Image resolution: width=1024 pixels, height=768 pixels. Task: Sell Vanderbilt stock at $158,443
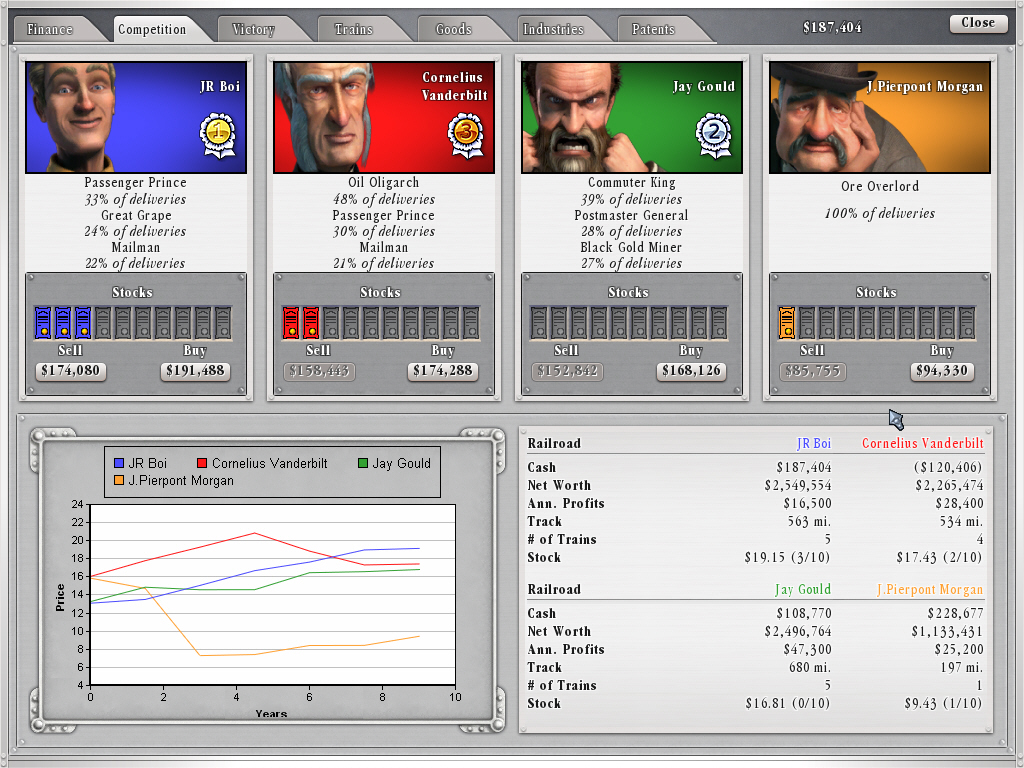coord(319,371)
